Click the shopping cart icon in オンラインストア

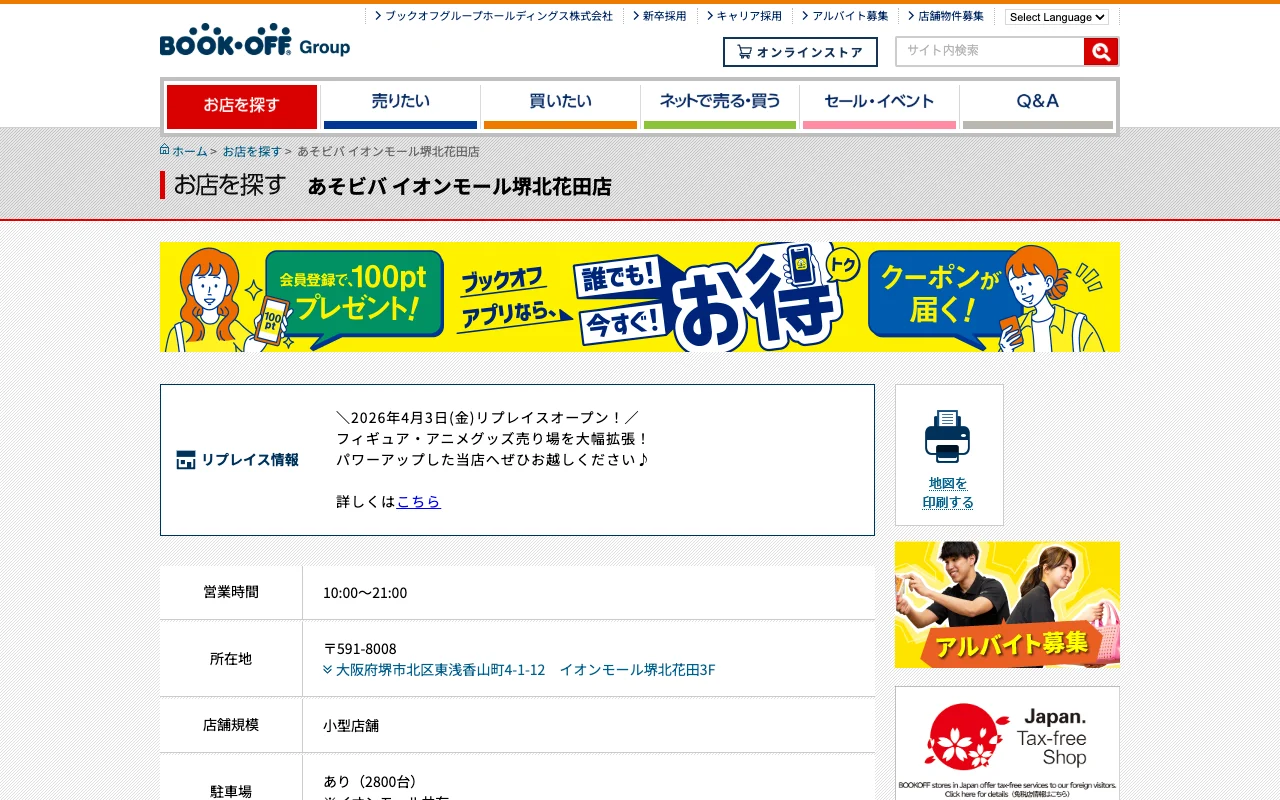744,52
